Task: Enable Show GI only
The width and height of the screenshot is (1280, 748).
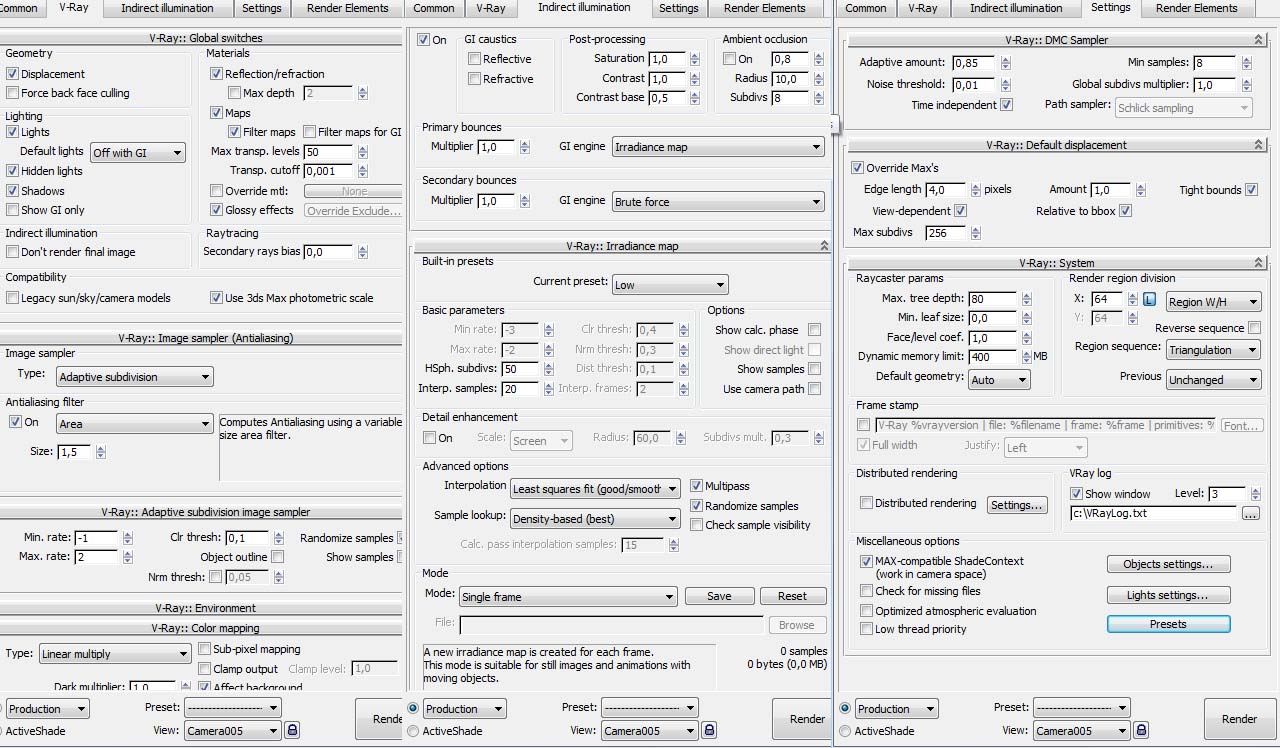Action: [12, 210]
